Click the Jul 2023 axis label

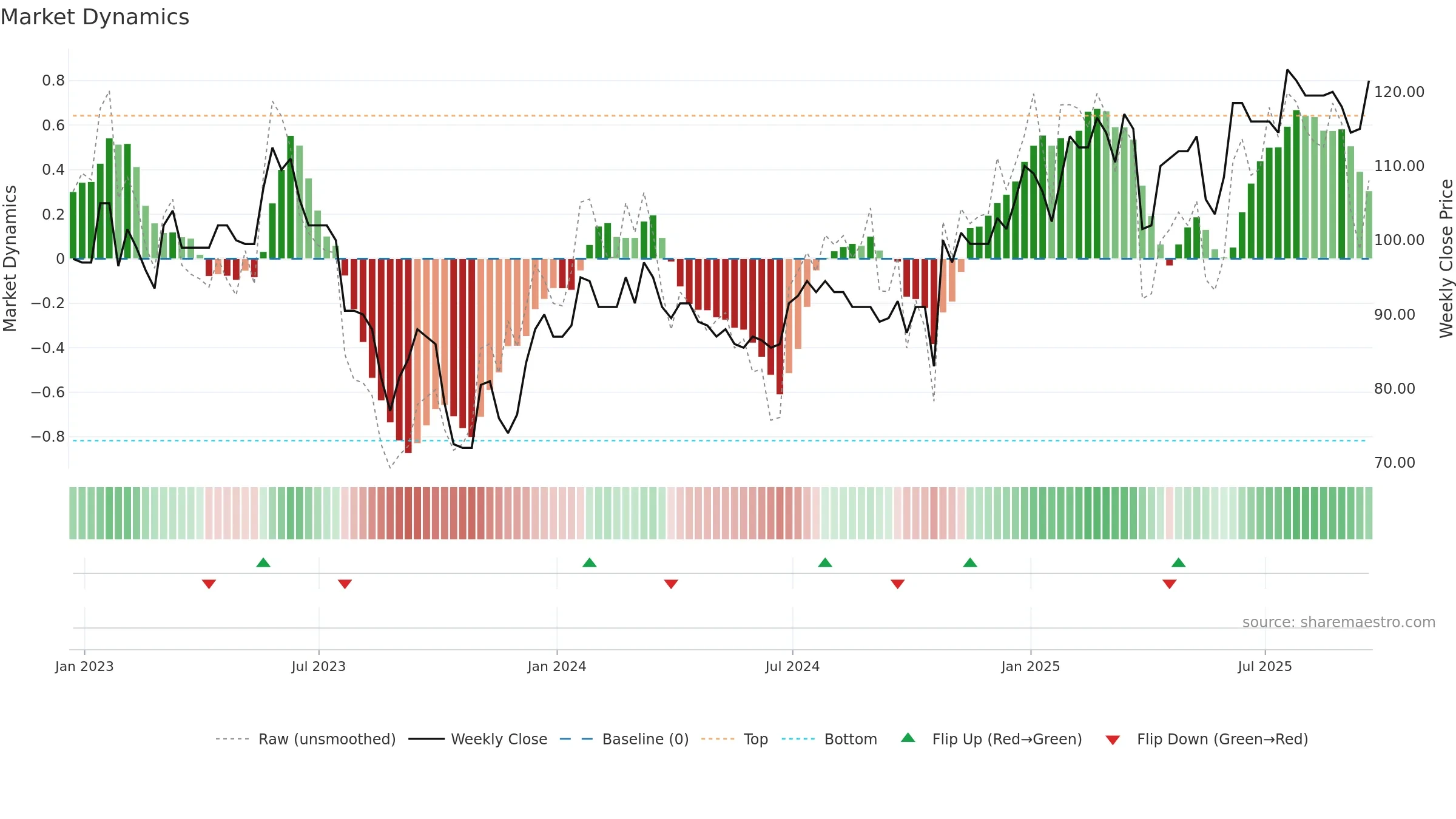[318, 666]
